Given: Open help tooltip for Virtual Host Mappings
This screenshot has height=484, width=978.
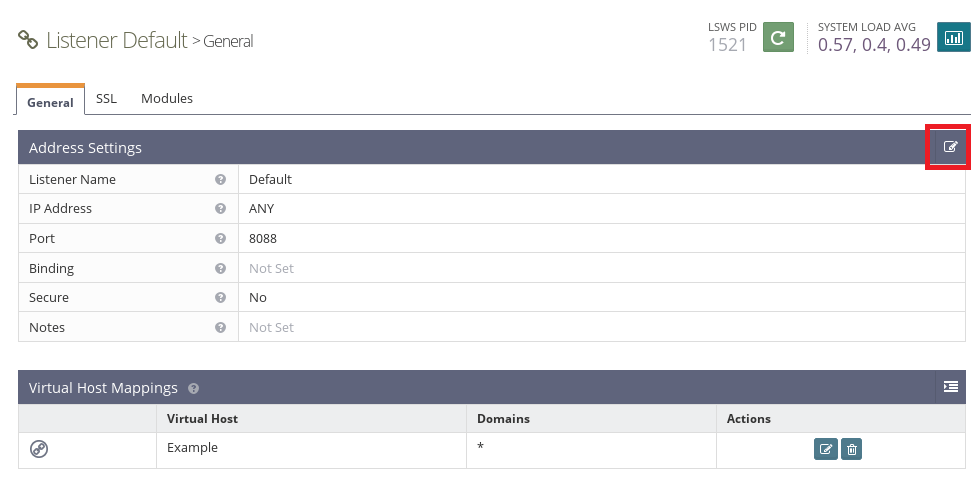Looking at the screenshot, I should point(193,388).
